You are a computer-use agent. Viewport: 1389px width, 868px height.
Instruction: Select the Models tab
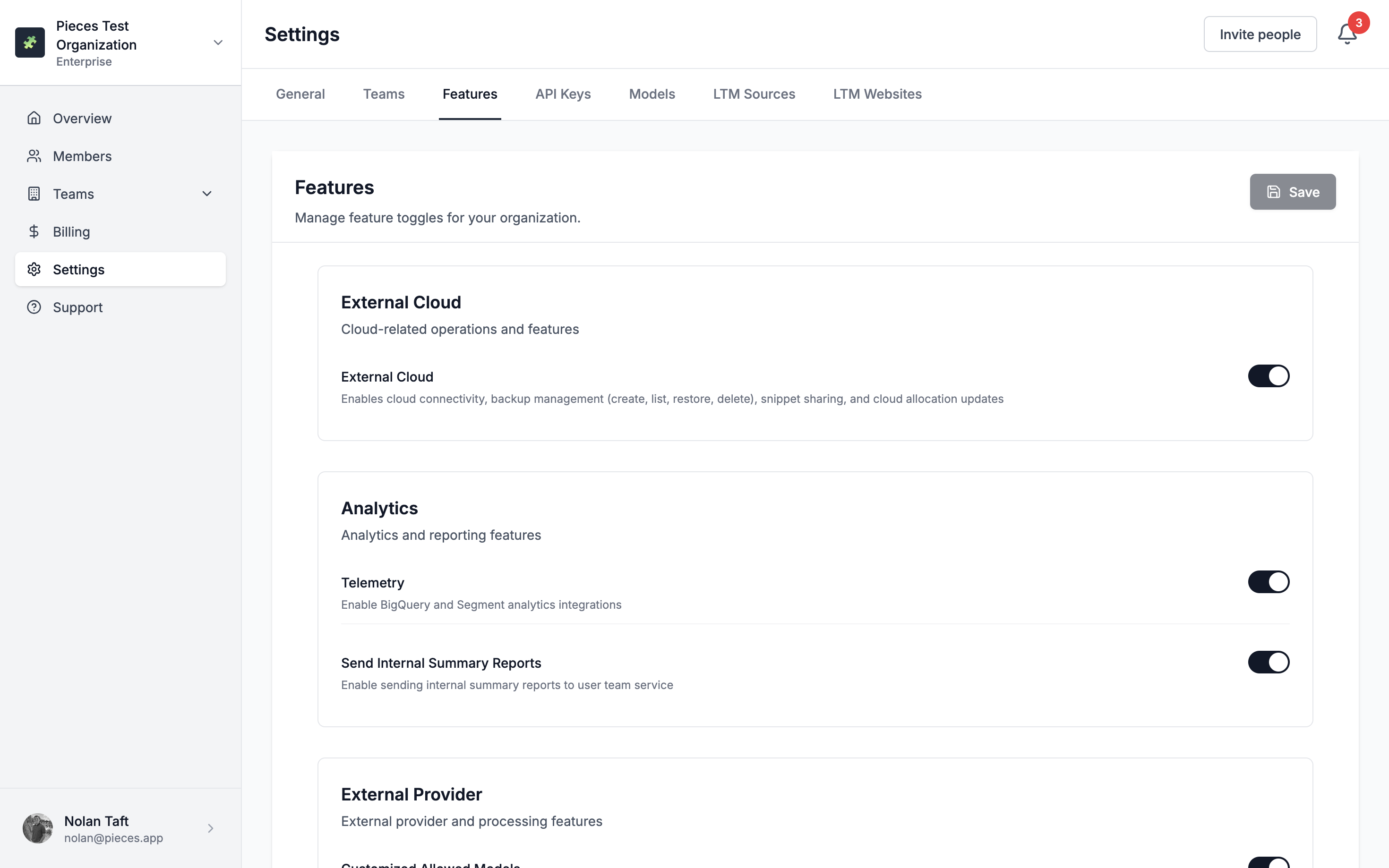pos(652,94)
